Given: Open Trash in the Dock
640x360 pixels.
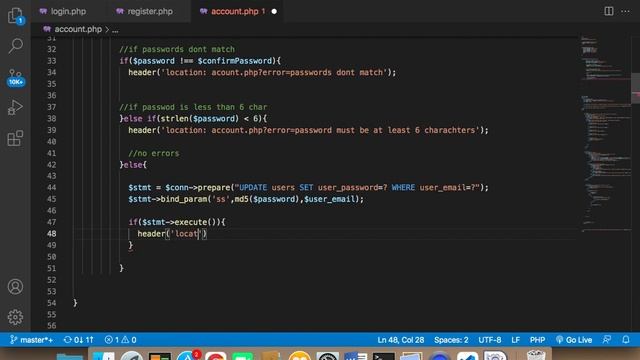Looking at the screenshot, I should (x=536, y=355).
